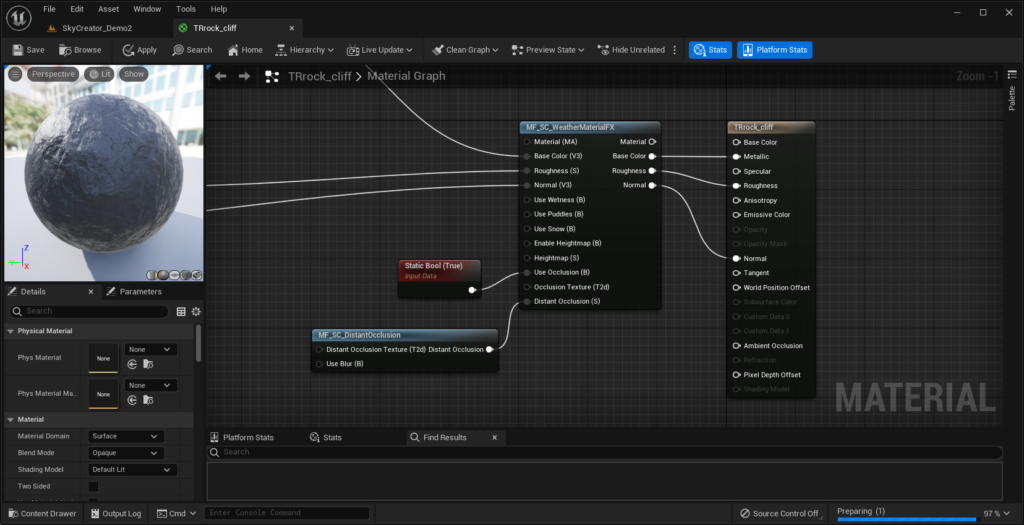Click the Enter Console Command field

tap(287, 513)
